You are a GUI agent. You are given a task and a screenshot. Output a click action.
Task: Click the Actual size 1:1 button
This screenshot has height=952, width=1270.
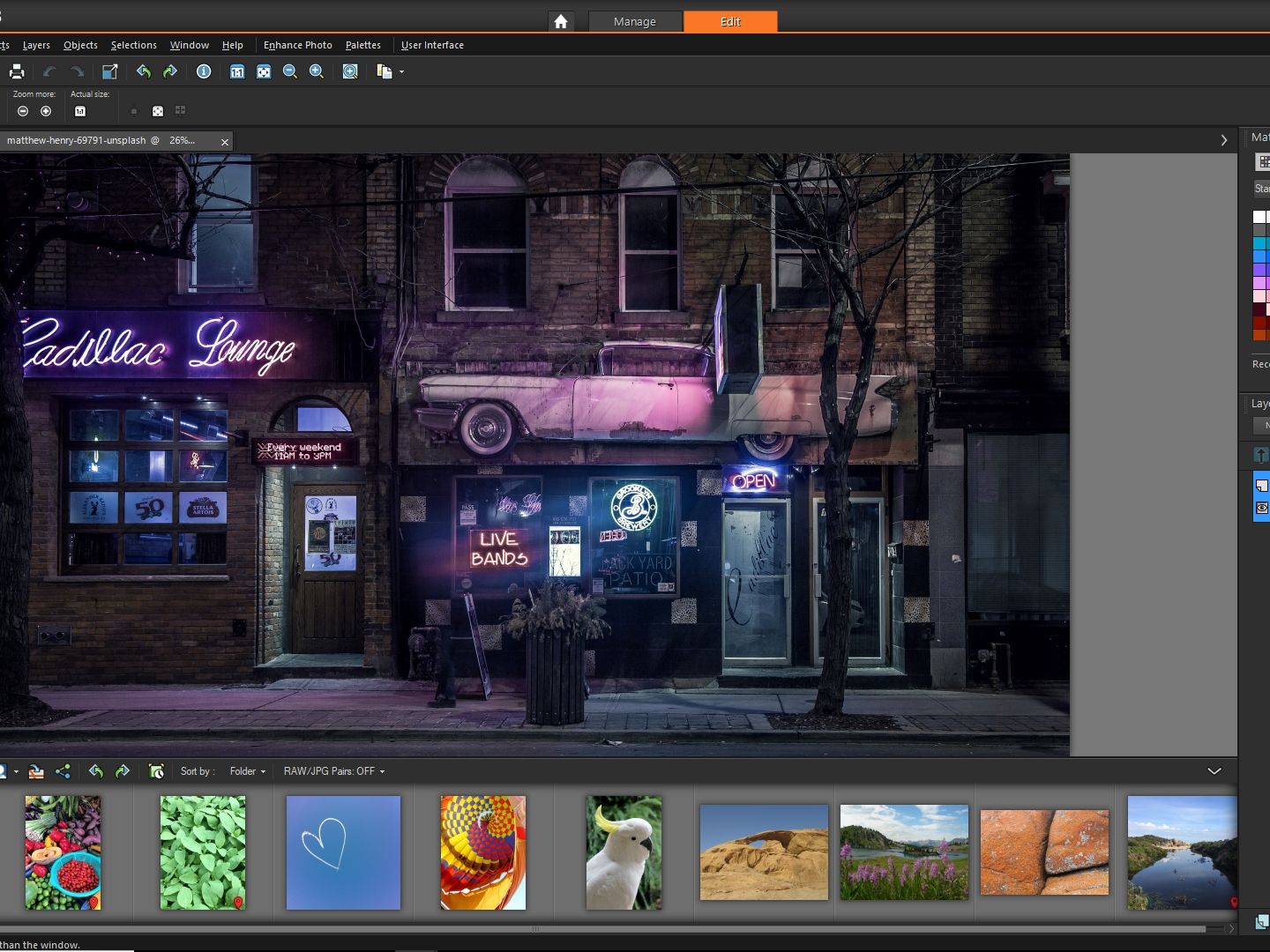(80, 111)
